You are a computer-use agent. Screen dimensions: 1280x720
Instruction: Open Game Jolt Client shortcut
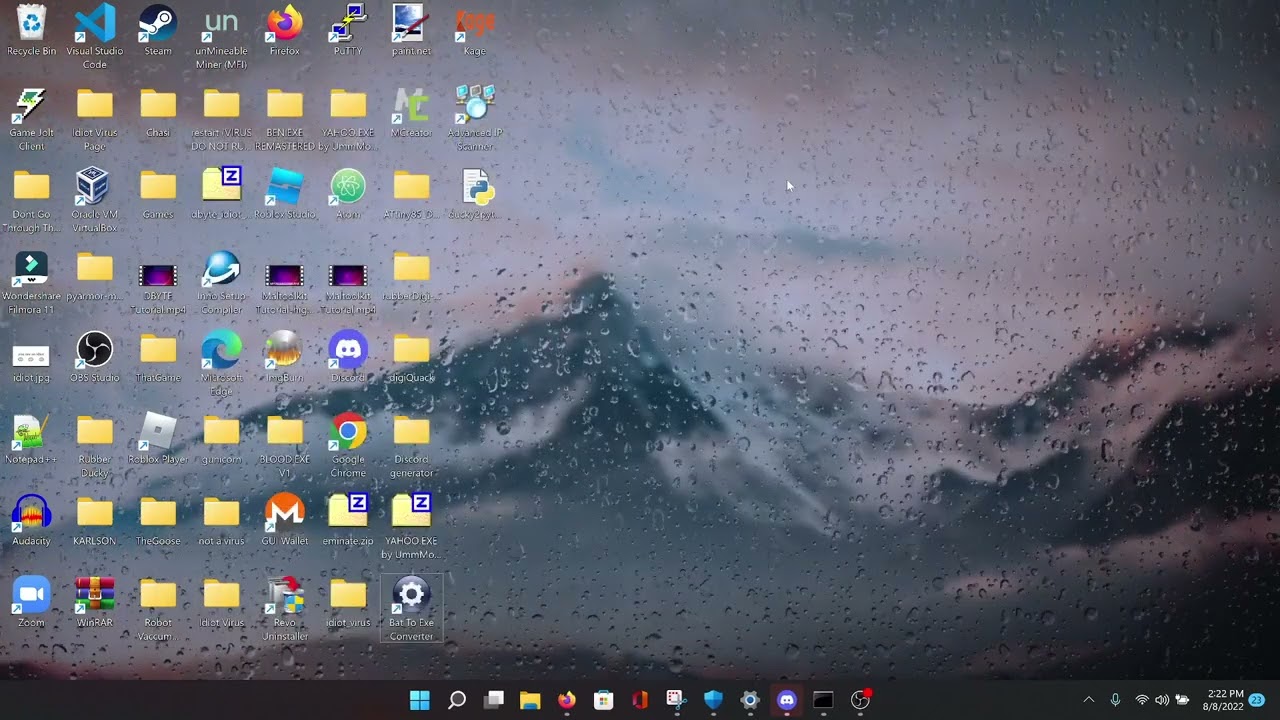pyautogui.click(x=31, y=119)
